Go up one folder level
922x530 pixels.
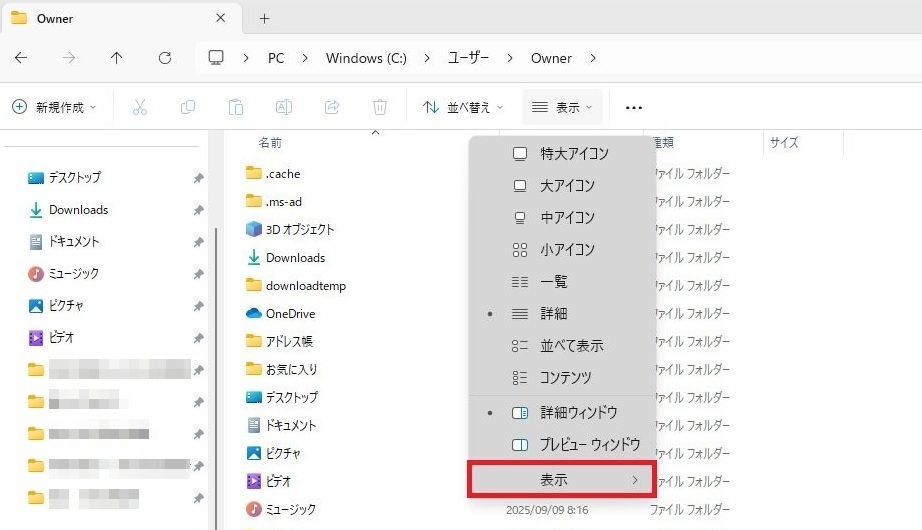[117, 58]
